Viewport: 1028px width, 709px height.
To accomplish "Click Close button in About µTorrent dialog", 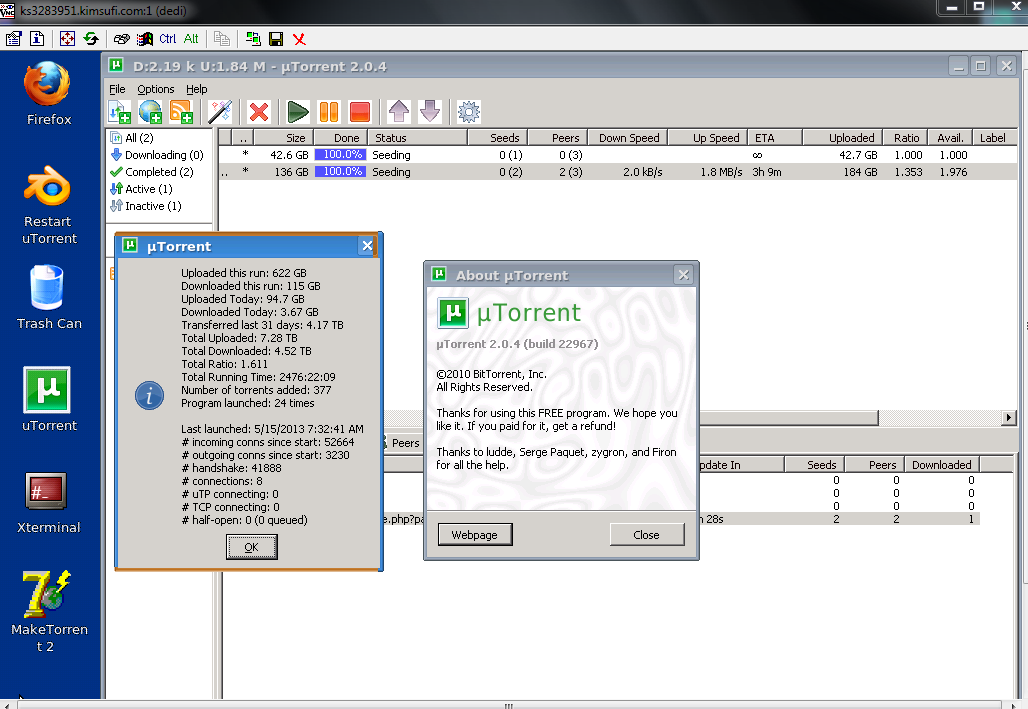I will [x=646, y=535].
